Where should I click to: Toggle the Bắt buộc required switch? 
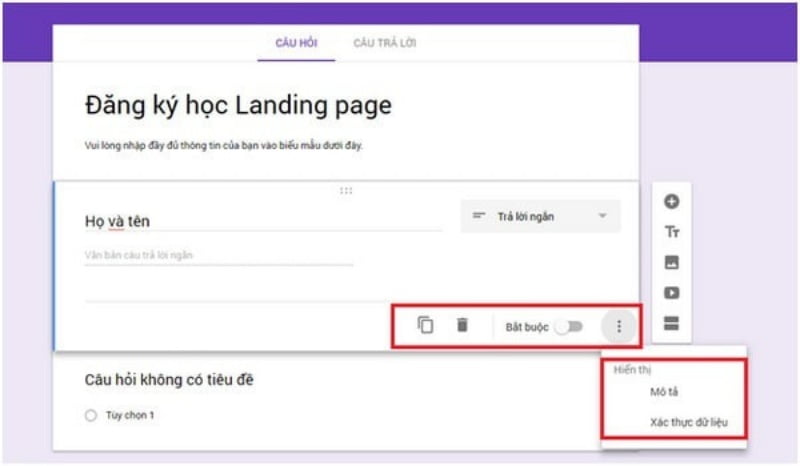click(x=568, y=327)
